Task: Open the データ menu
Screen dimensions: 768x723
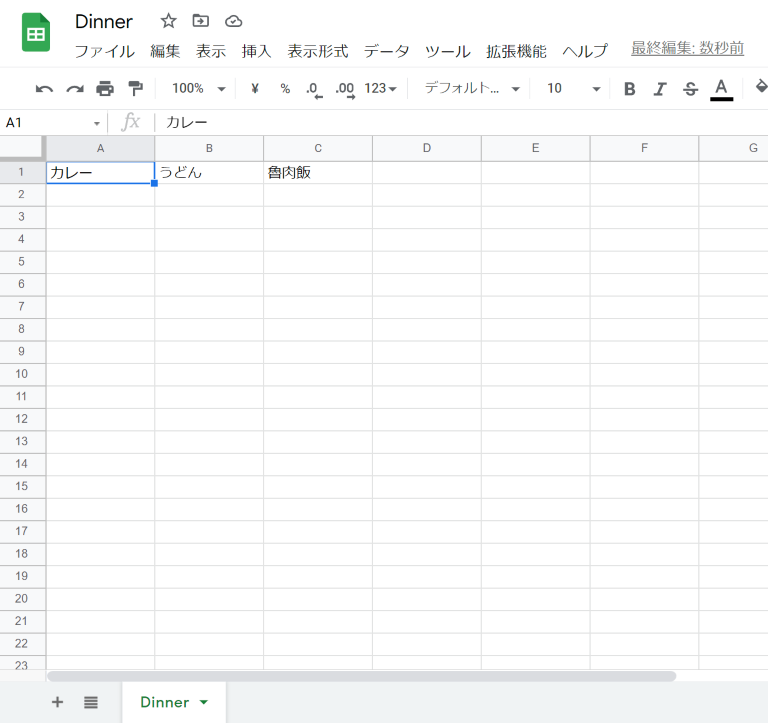Action: tap(386, 51)
